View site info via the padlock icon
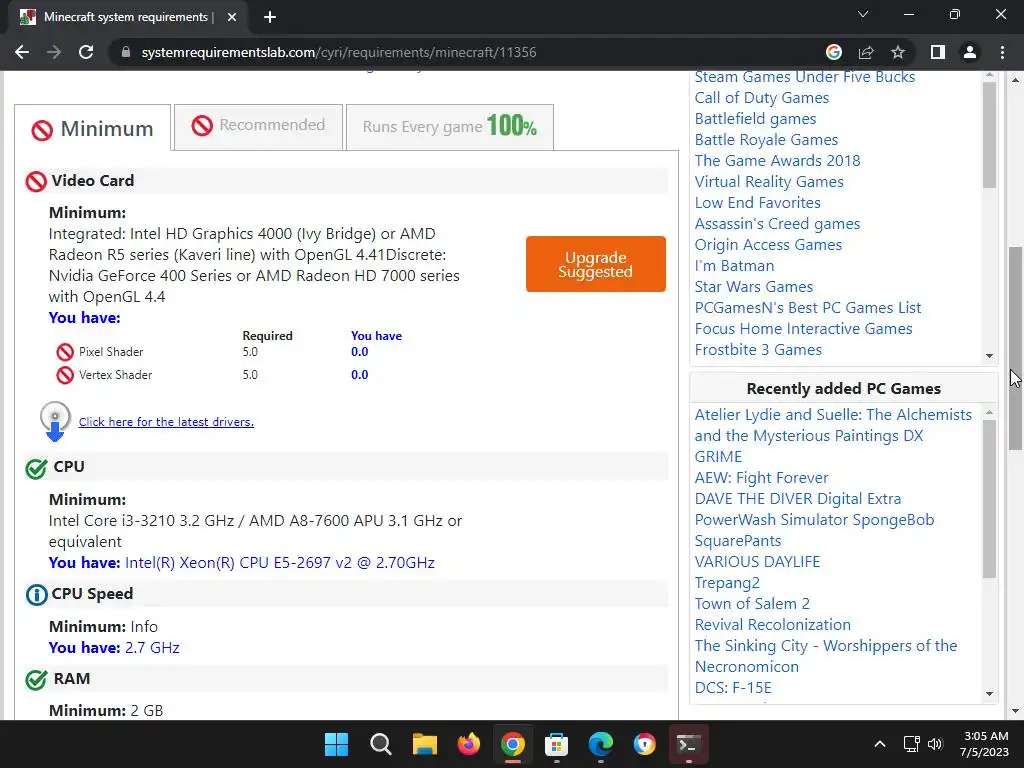 tap(126, 52)
